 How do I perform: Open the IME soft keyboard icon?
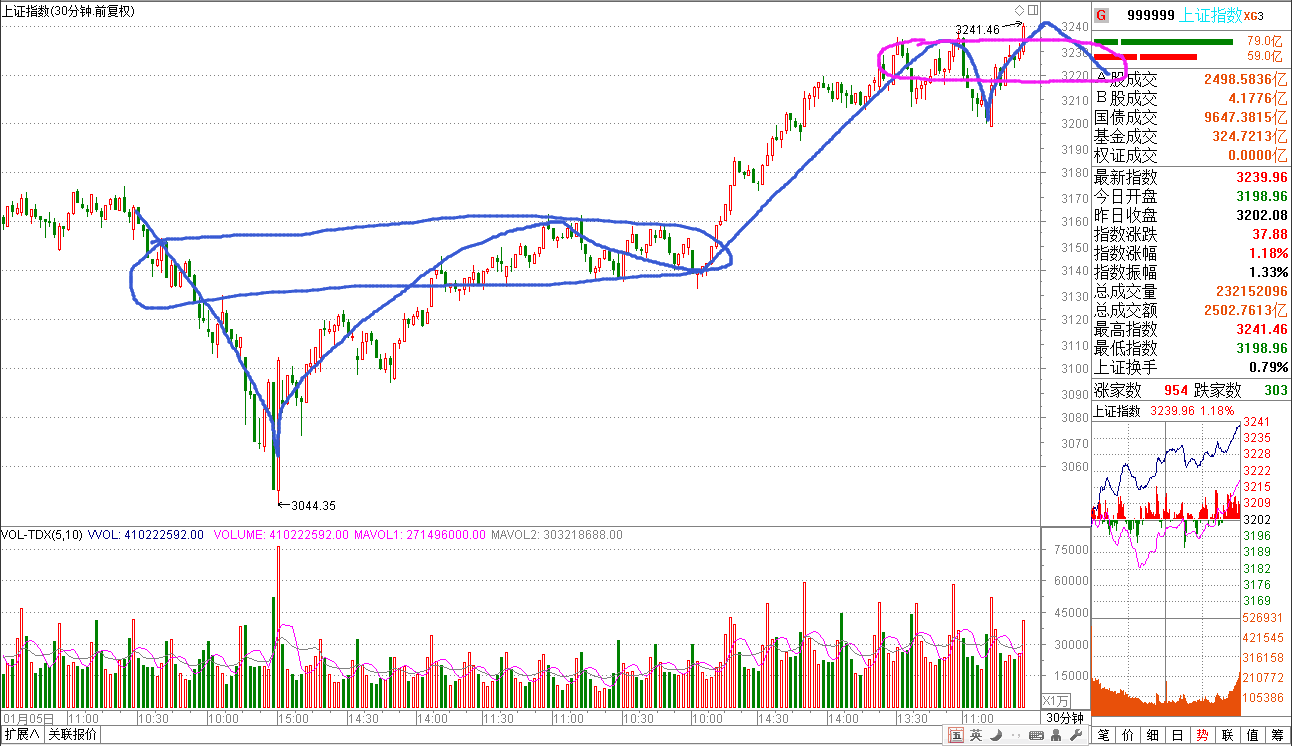1037,736
